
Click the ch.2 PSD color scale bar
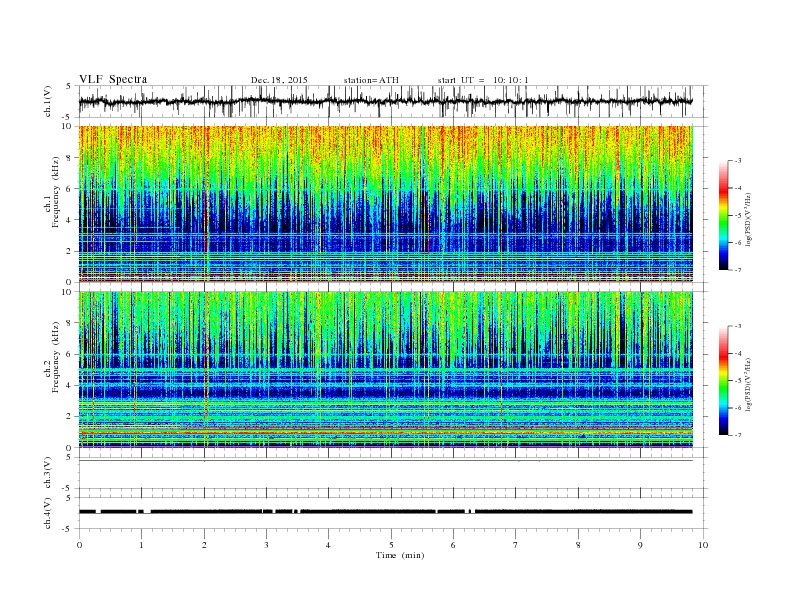point(723,381)
